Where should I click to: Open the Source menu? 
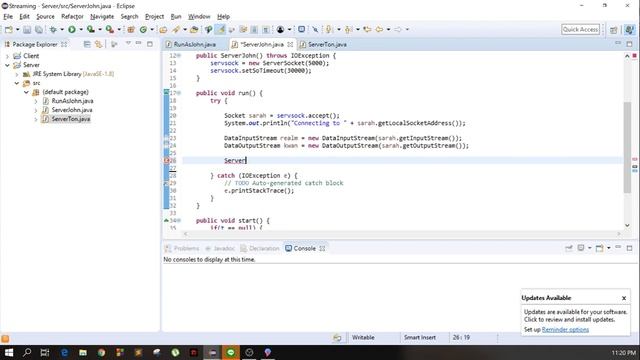tap(45, 17)
